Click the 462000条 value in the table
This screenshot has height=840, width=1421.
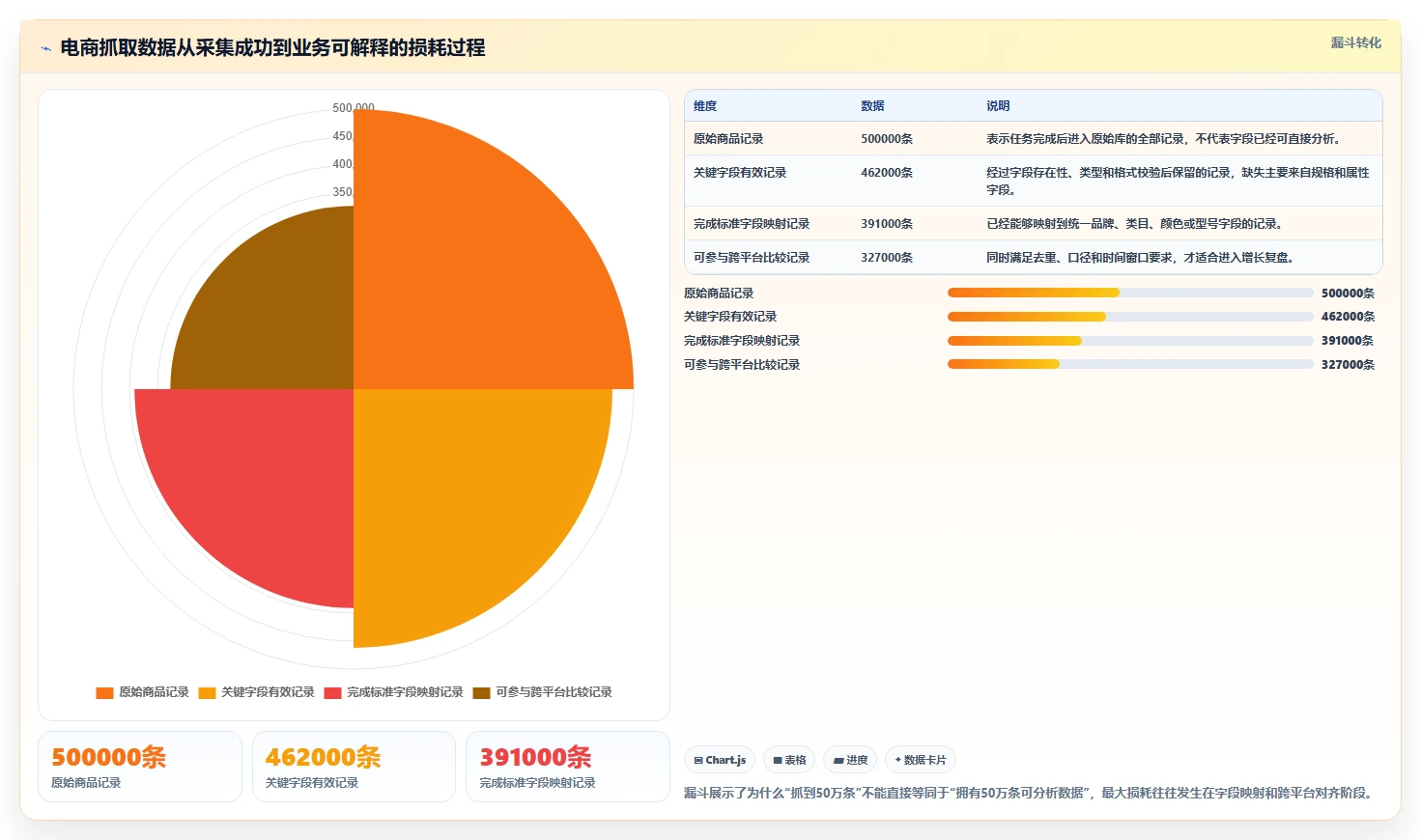pyautogui.click(x=887, y=173)
